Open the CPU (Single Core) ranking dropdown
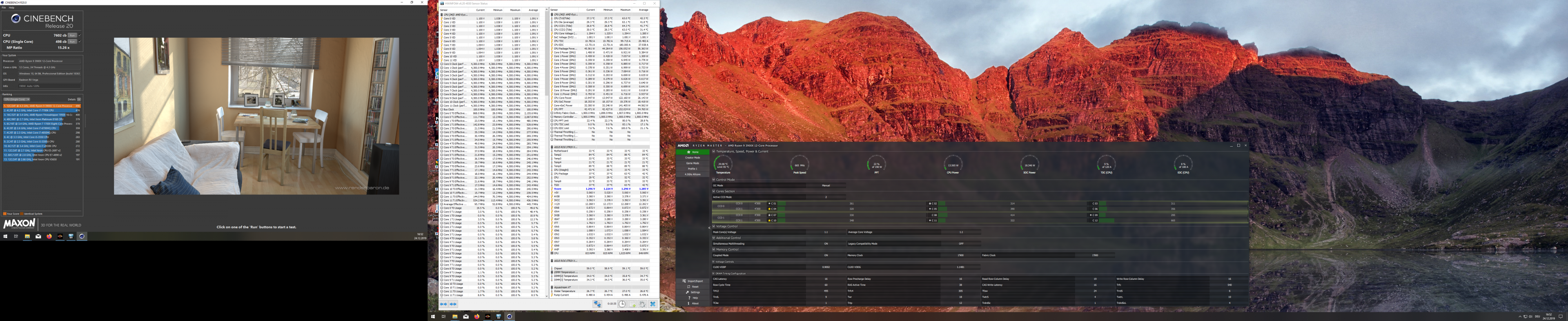This screenshot has width=1568, height=321. (x=16, y=99)
